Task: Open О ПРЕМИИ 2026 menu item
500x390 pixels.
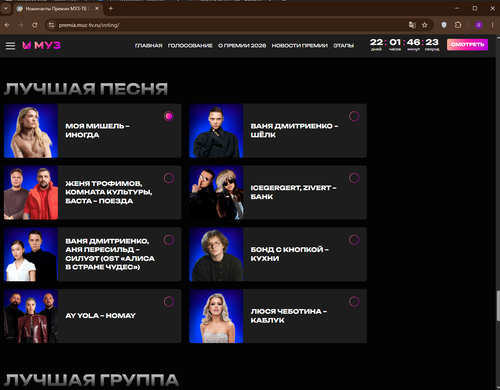Action: (x=242, y=46)
